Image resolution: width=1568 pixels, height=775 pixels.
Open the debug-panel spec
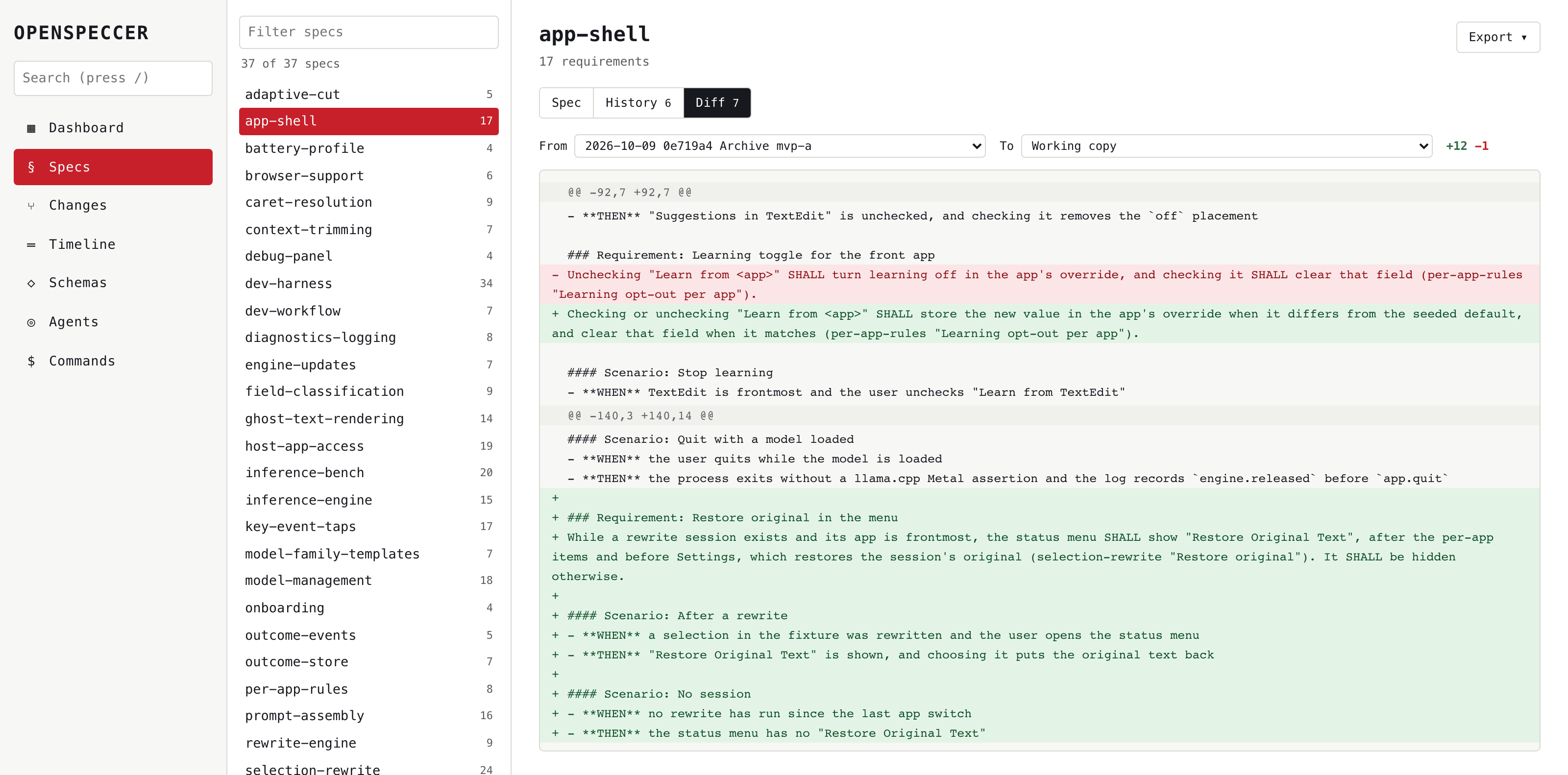click(x=369, y=257)
